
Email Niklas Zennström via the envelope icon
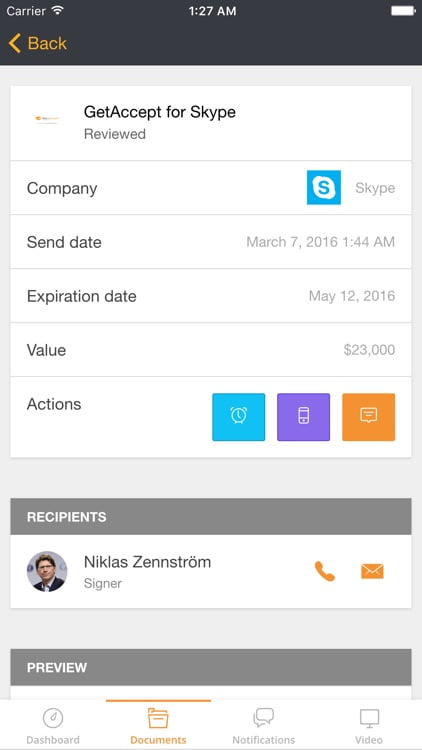(372, 571)
